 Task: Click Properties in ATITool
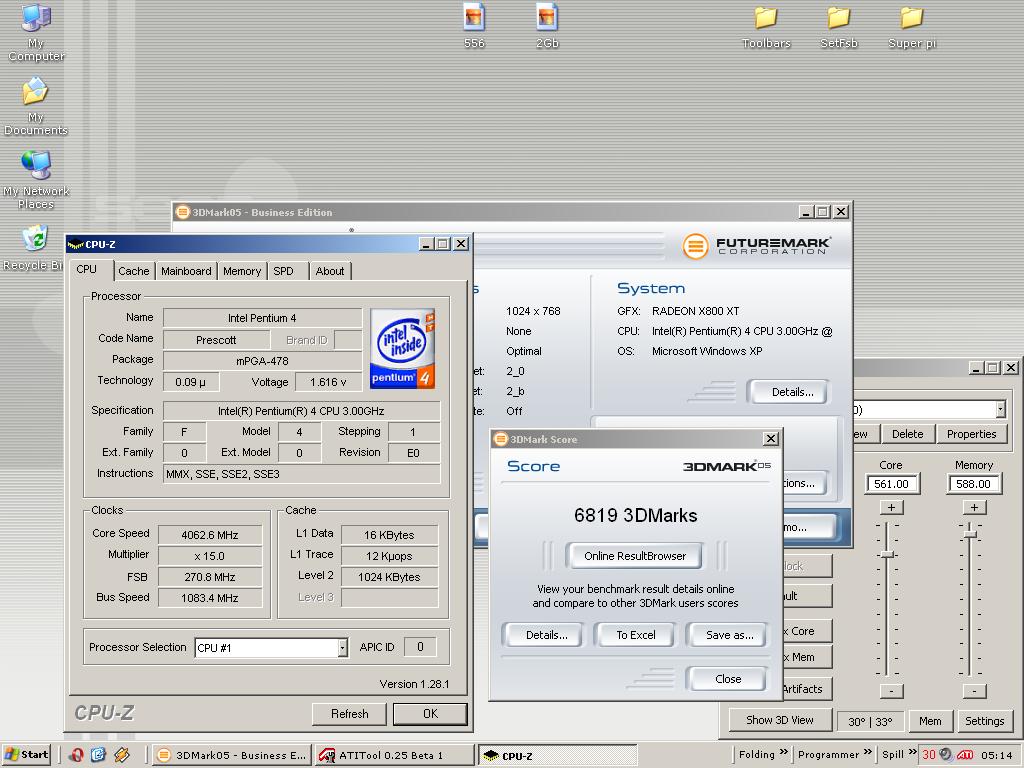[x=971, y=434]
